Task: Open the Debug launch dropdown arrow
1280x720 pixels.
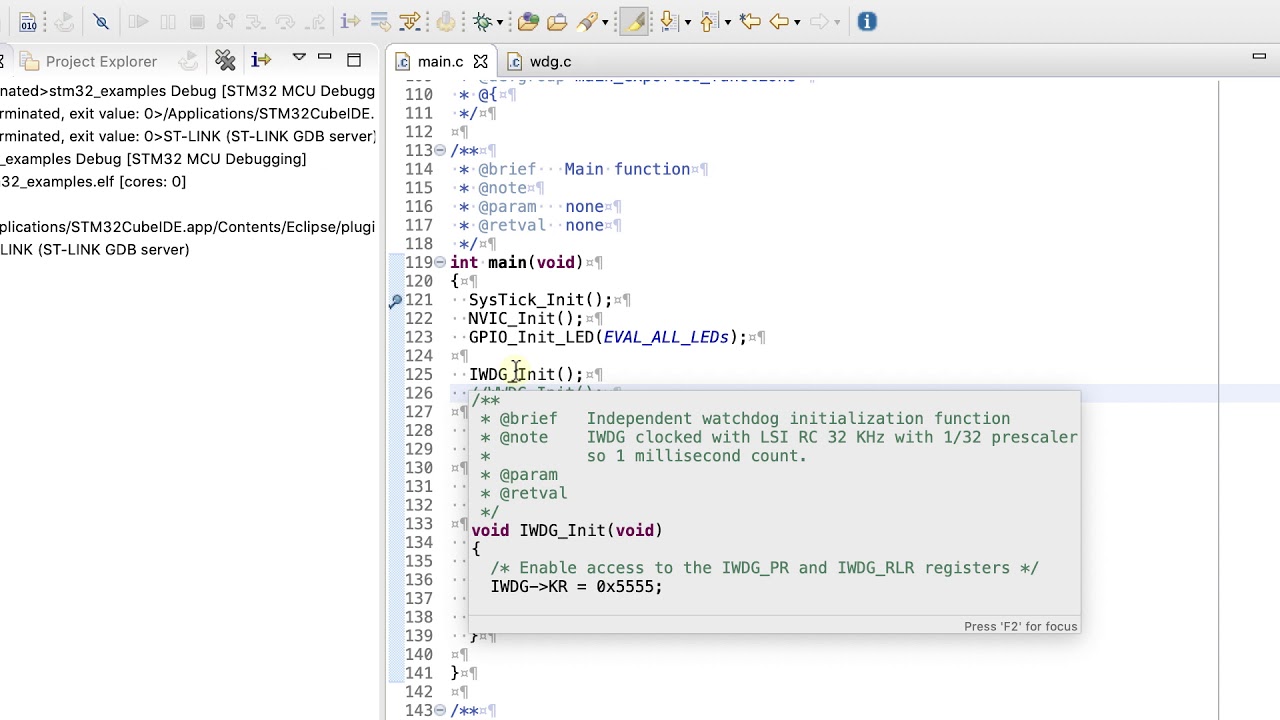Action: (x=501, y=22)
